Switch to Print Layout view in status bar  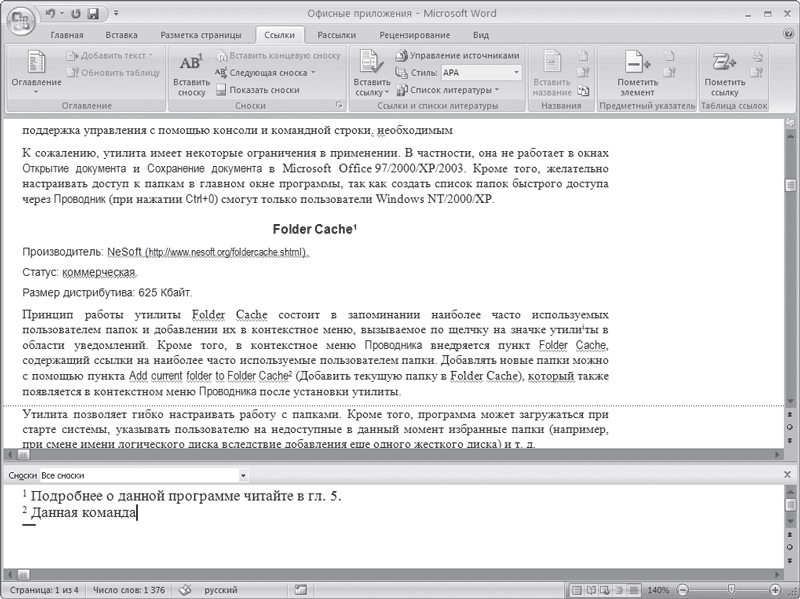click(x=576, y=590)
